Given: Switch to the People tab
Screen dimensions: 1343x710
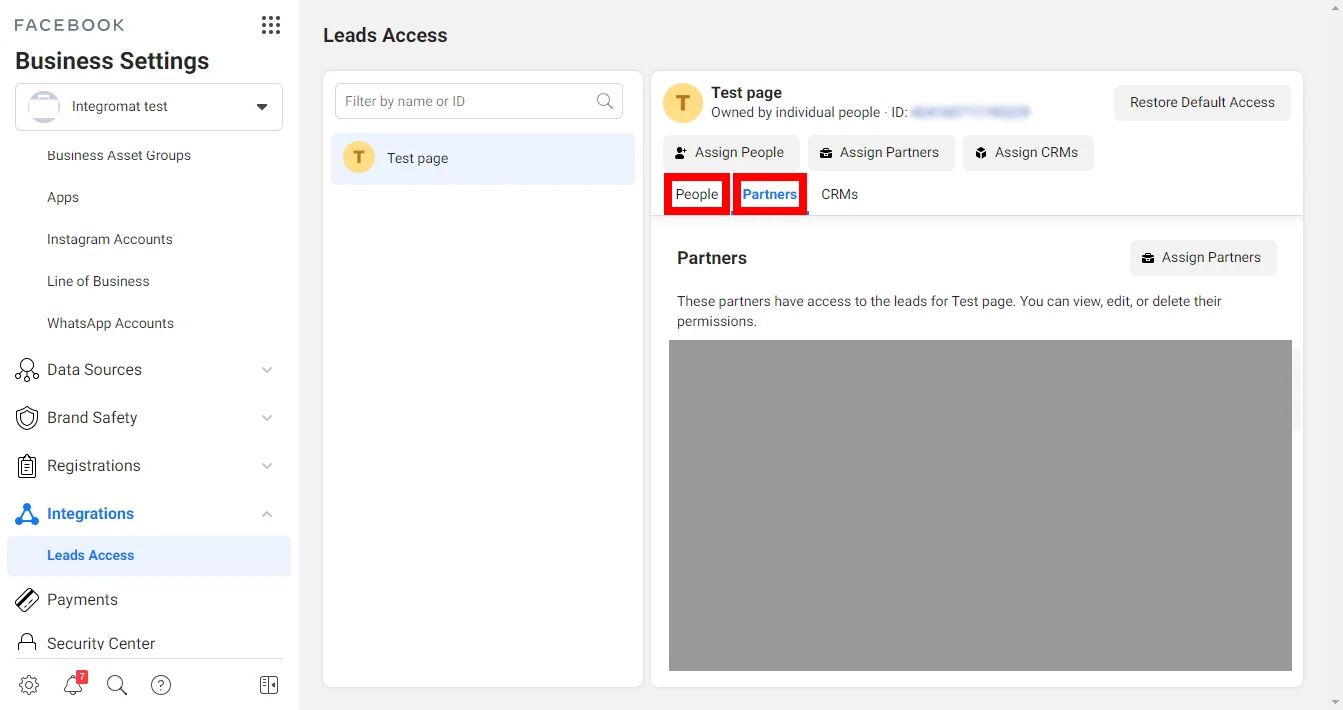Looking at the screenshot, I should (x=697, y=194).
